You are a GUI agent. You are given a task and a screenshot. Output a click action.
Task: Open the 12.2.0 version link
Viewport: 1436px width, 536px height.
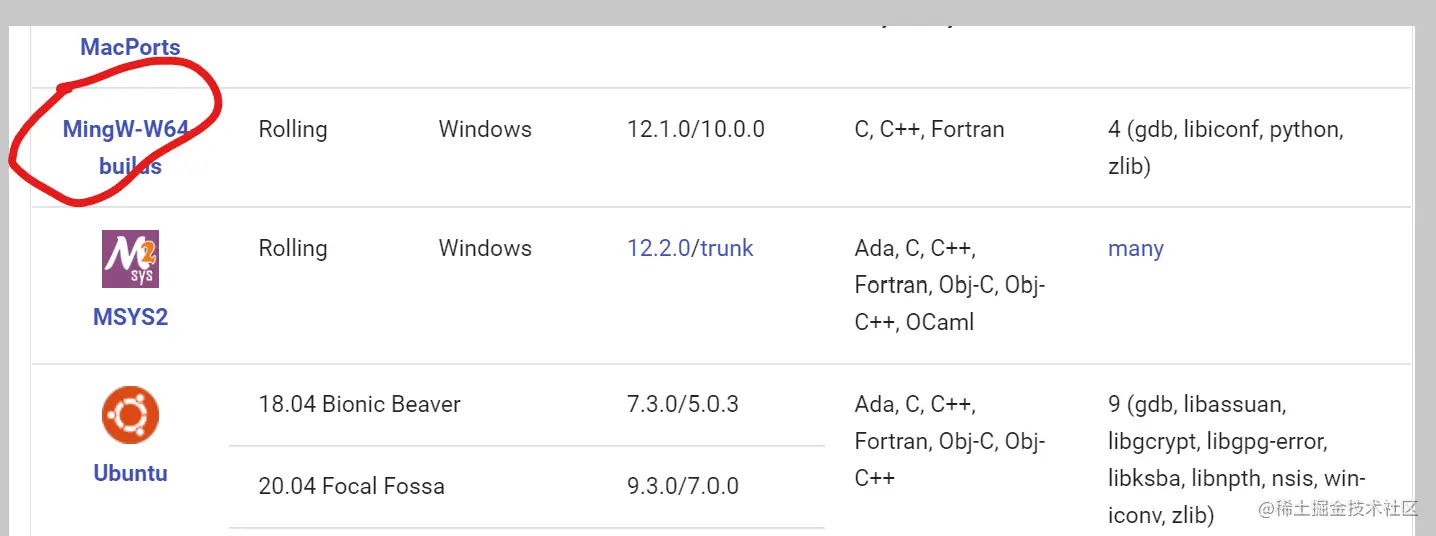(659, 248)
